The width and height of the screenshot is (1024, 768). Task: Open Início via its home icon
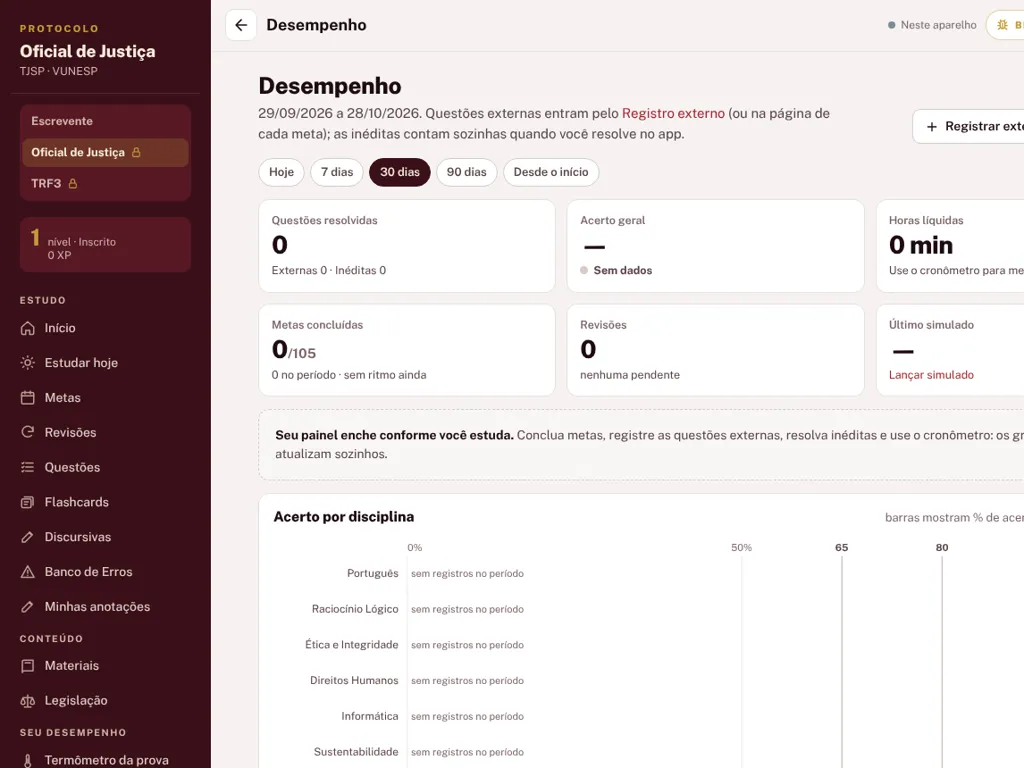click(x=27, y=328)
